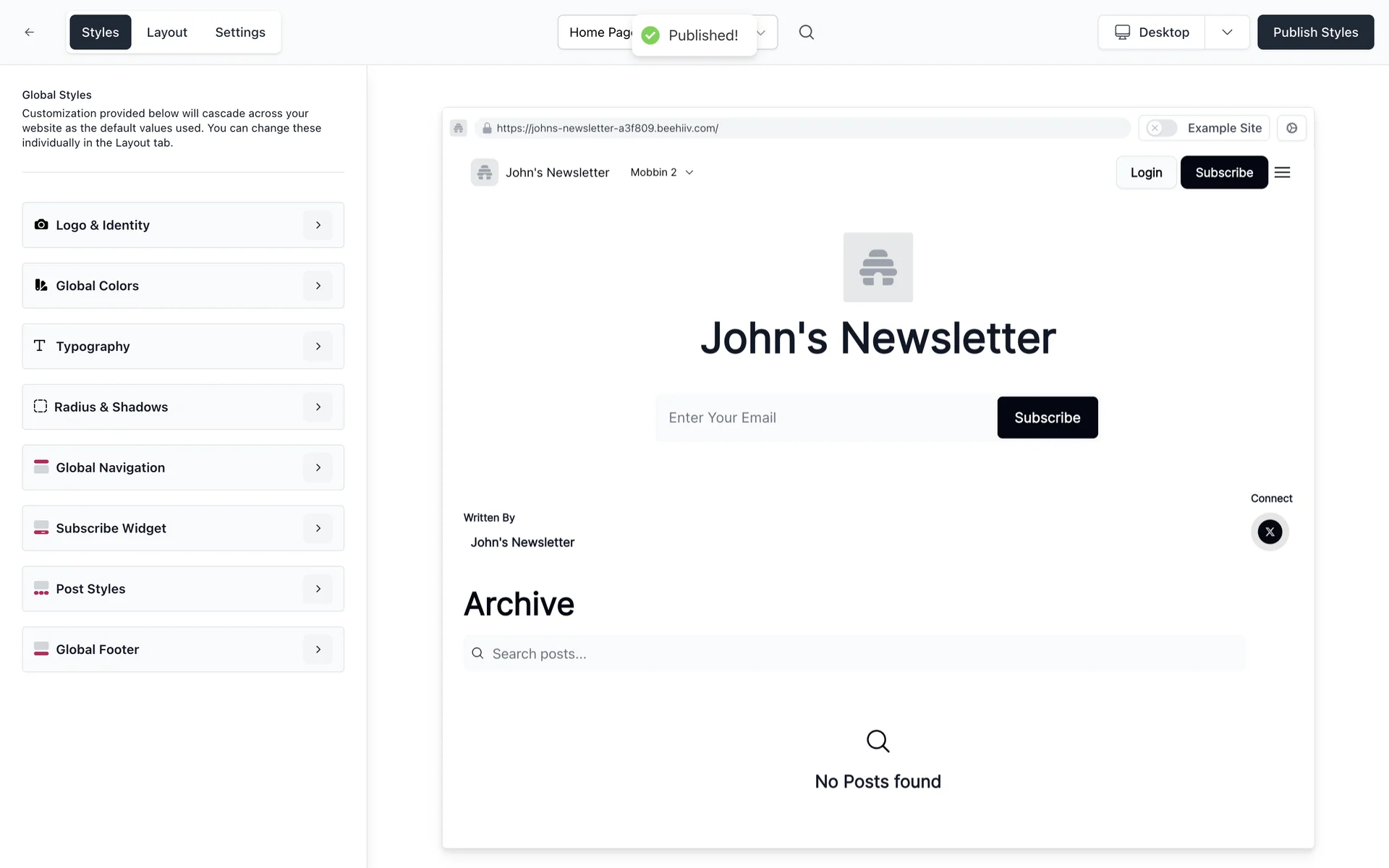This screenshot has width=1389, height=868.
Task: Click the search magnifier in top bar
Action: coord(806,32)
